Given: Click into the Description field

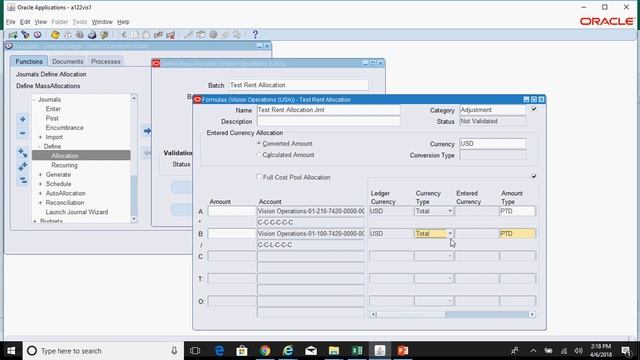Looking at the screenshot, I should [329, 121].
